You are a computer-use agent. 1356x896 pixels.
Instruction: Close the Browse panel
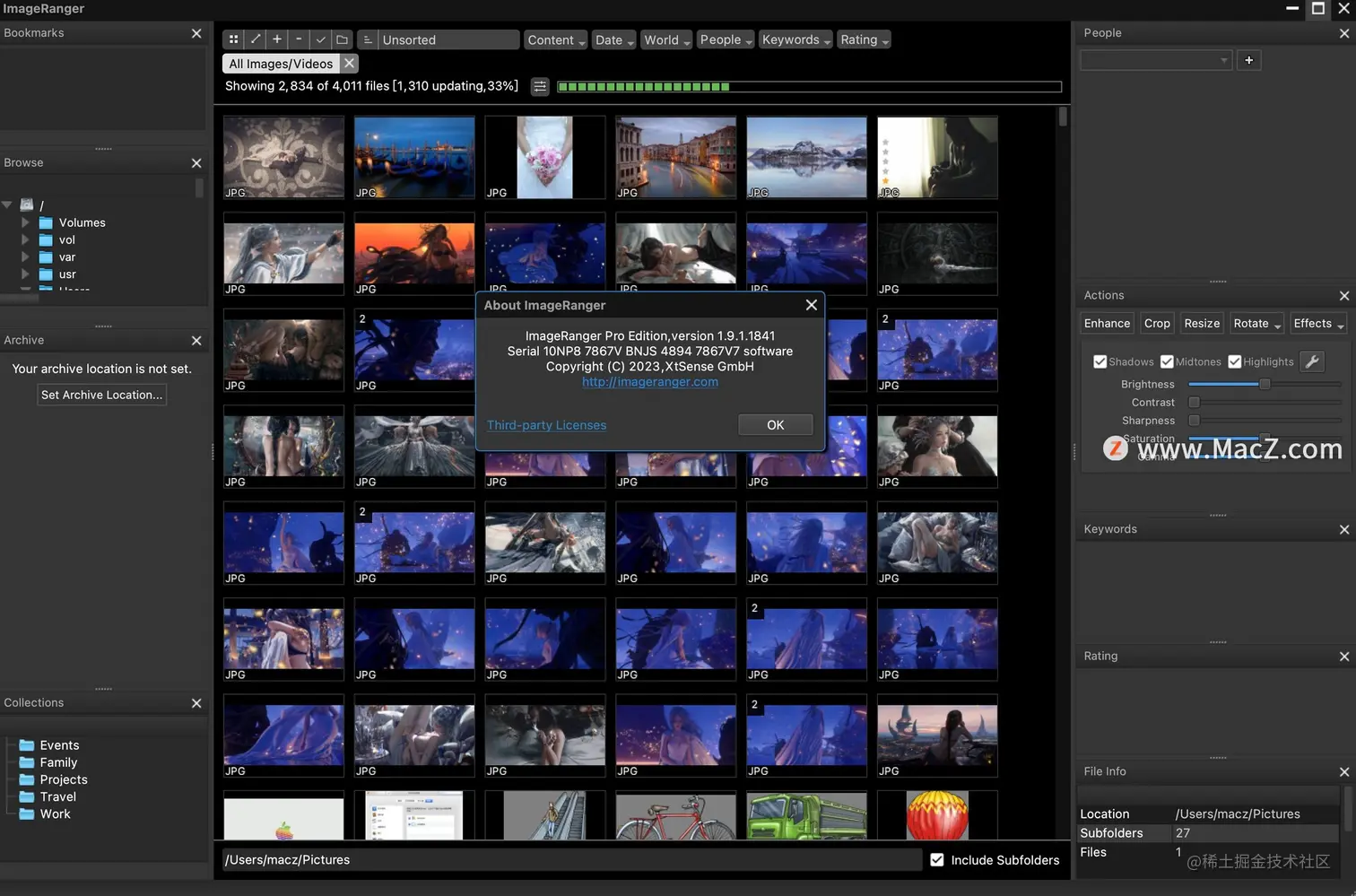pyautogui.click(x=196, y=163)
